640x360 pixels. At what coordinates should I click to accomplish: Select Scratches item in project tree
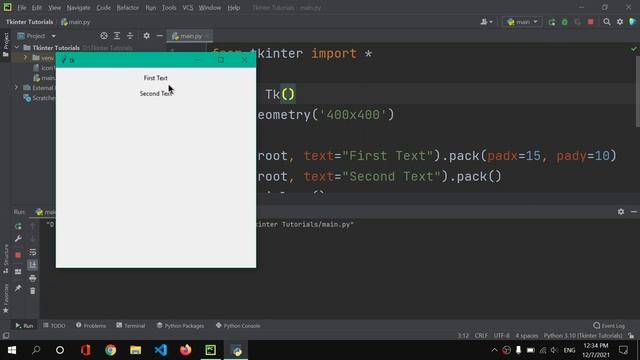(39, 98)
